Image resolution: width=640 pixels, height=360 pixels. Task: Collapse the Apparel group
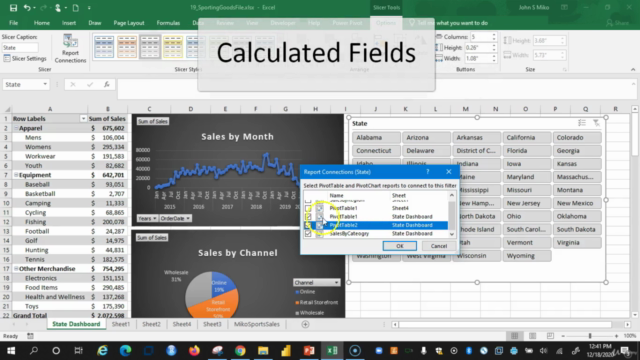pyautogui.click(x=16, y=128)
